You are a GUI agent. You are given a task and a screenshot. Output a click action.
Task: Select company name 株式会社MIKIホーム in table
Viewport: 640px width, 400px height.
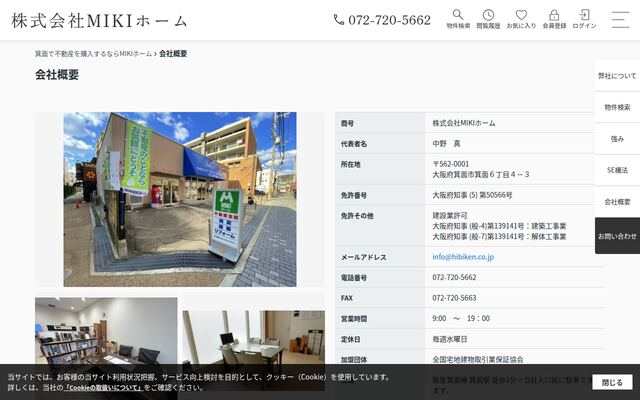[464, 123]
